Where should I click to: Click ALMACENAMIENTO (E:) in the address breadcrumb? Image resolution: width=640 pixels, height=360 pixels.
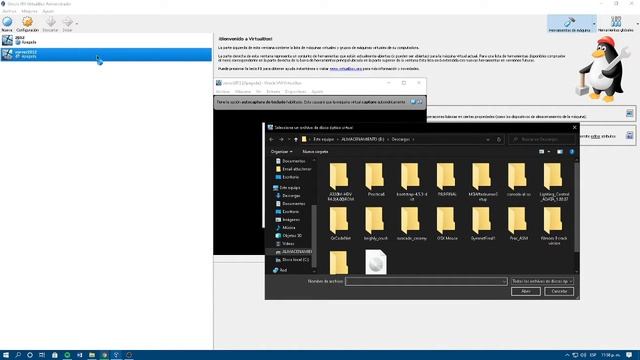pyautogui.click(x=363, y=139)
